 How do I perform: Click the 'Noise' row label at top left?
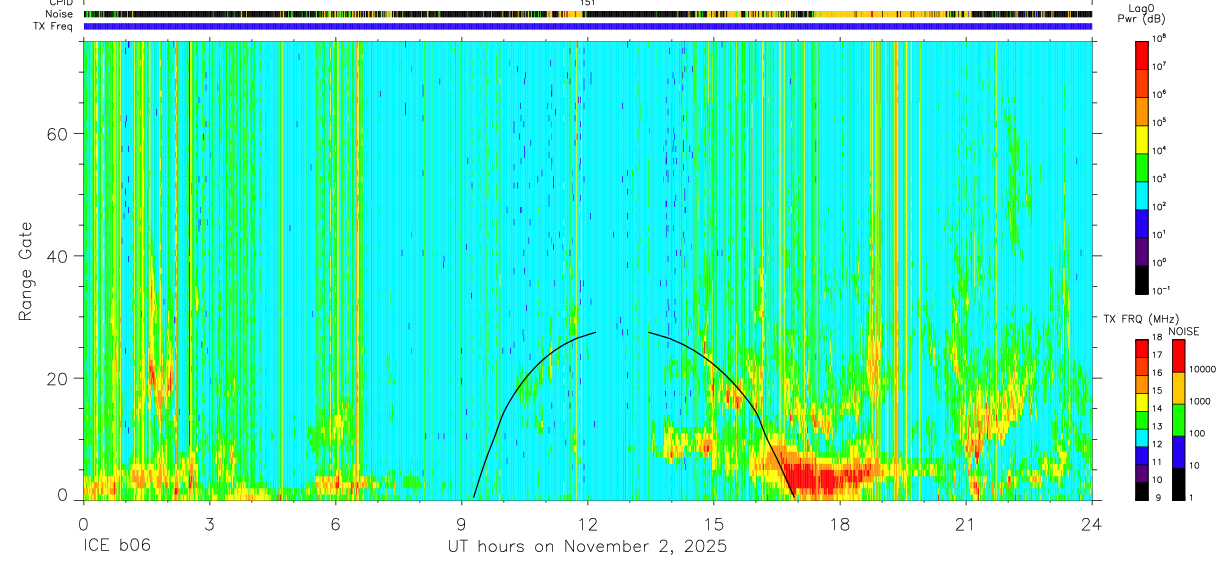click(61, 14)
